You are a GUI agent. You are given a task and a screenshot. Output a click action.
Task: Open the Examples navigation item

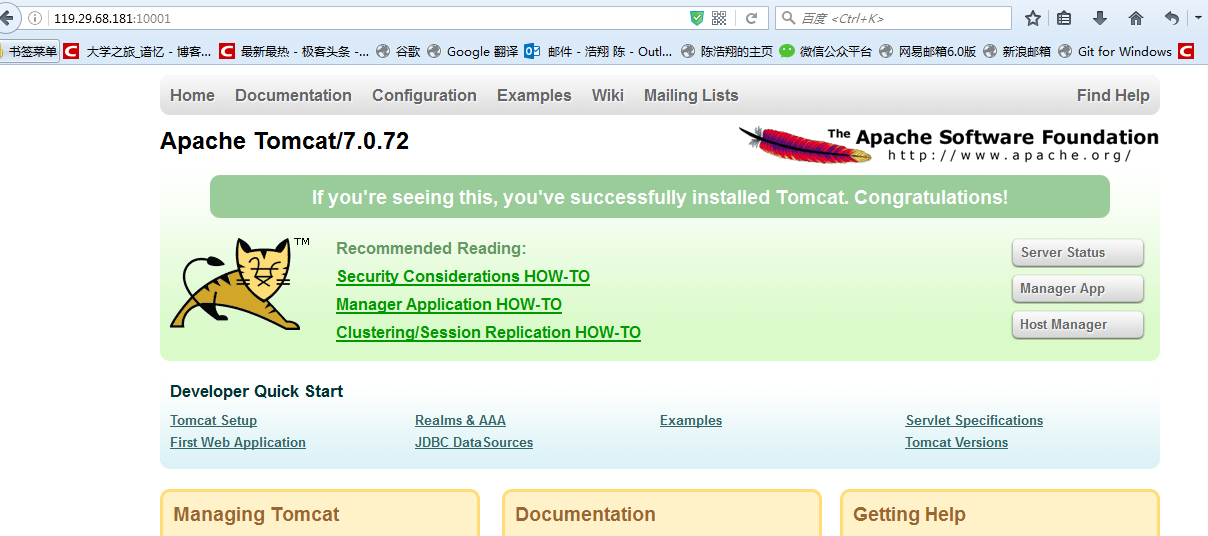click(x=534, y=95)
